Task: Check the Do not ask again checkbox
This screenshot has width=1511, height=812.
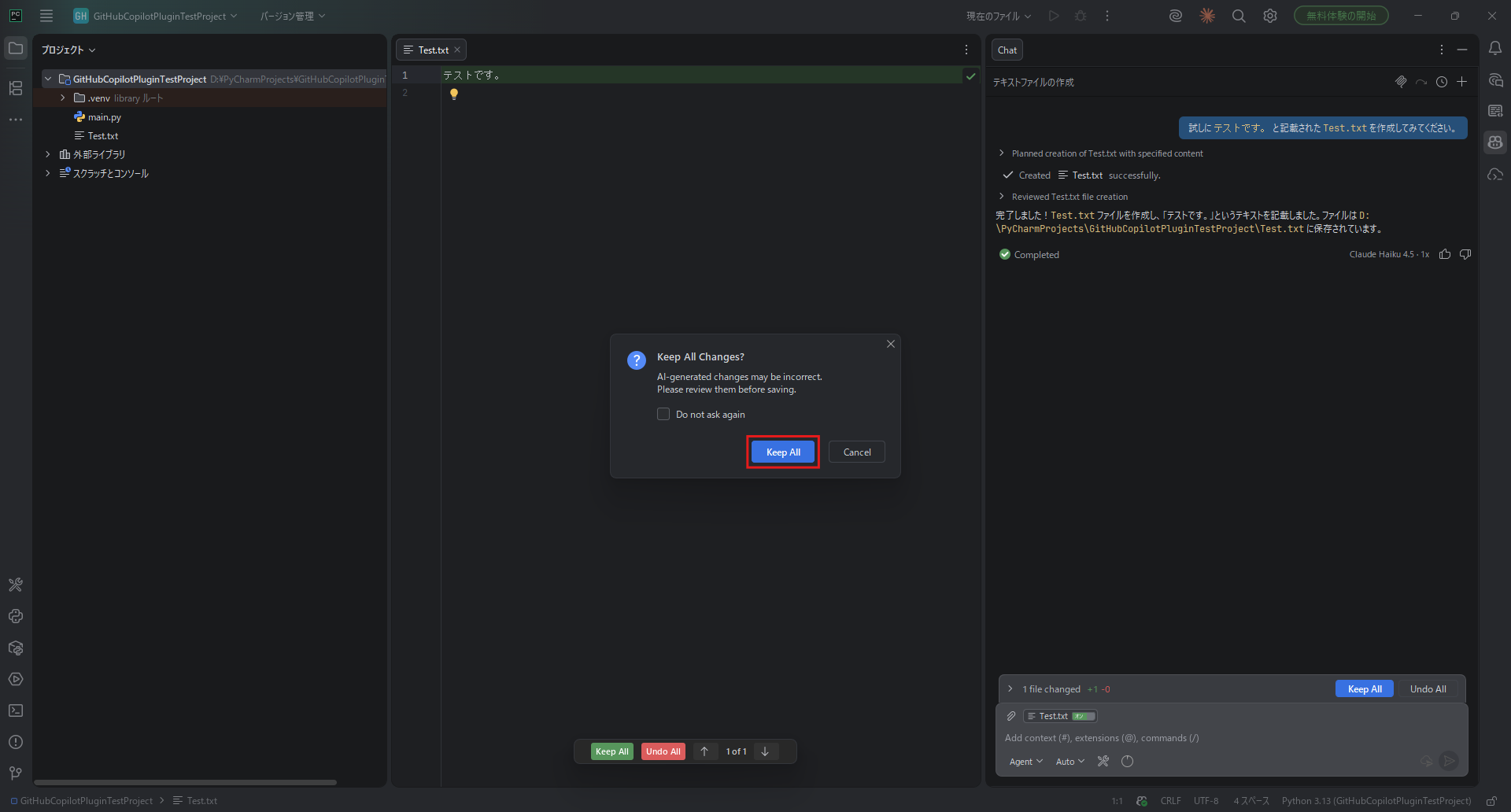Action: tap(663, 415)
